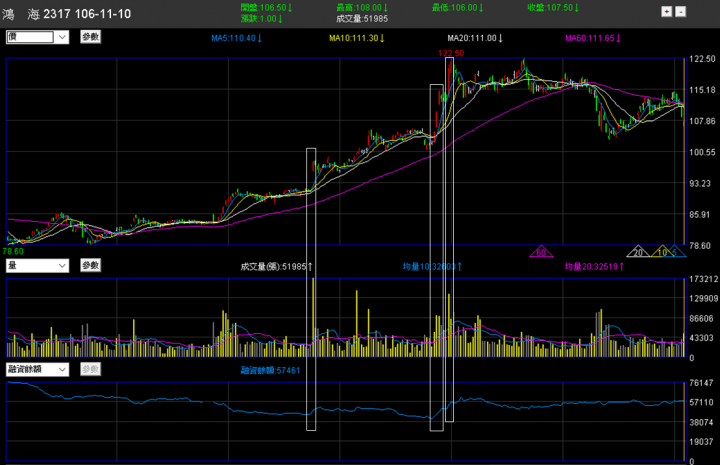This screenshot has width=720, height=465.
Task: Click the MA5:110.40 label
Action: 236,38
